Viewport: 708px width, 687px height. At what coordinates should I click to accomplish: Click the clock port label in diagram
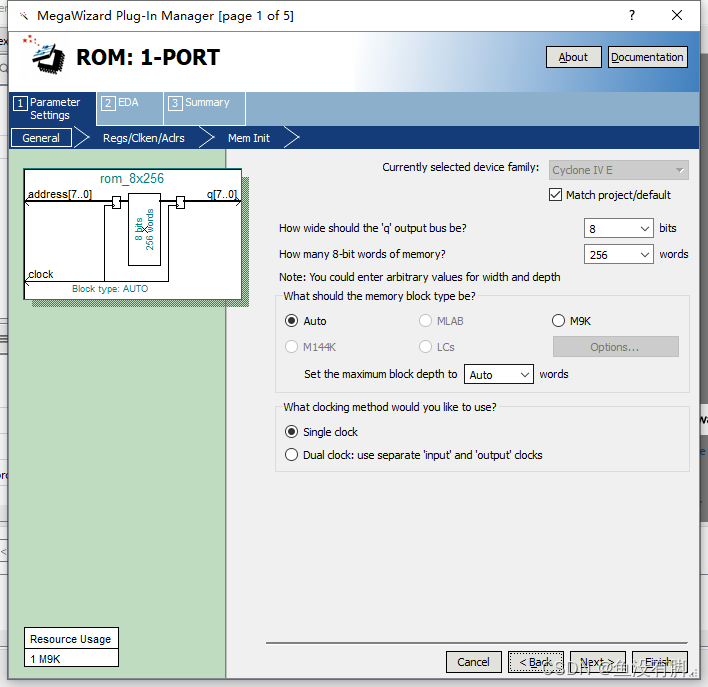41,274
